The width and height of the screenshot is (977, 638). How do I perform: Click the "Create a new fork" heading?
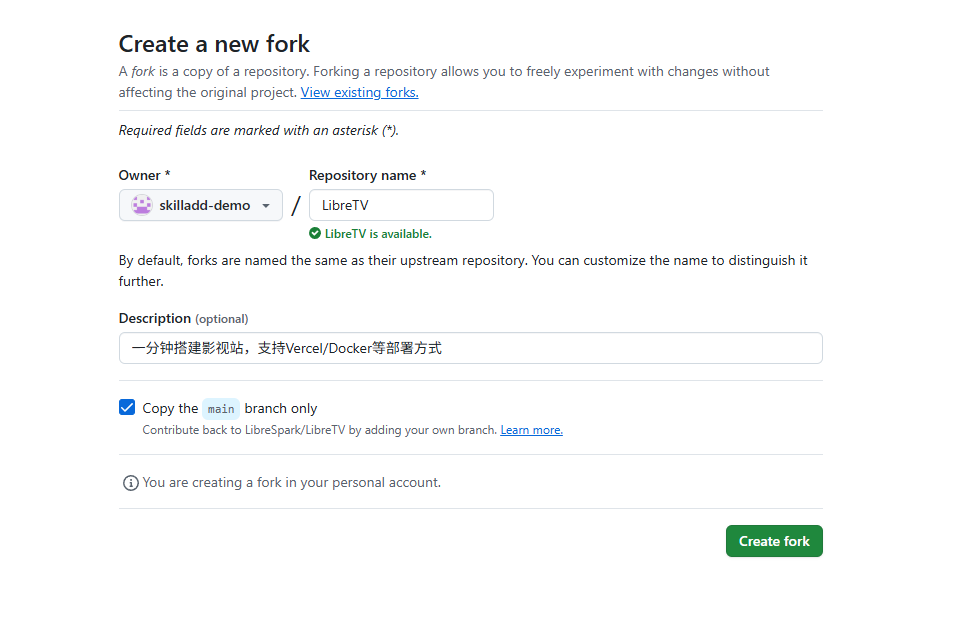coord(214,44)
